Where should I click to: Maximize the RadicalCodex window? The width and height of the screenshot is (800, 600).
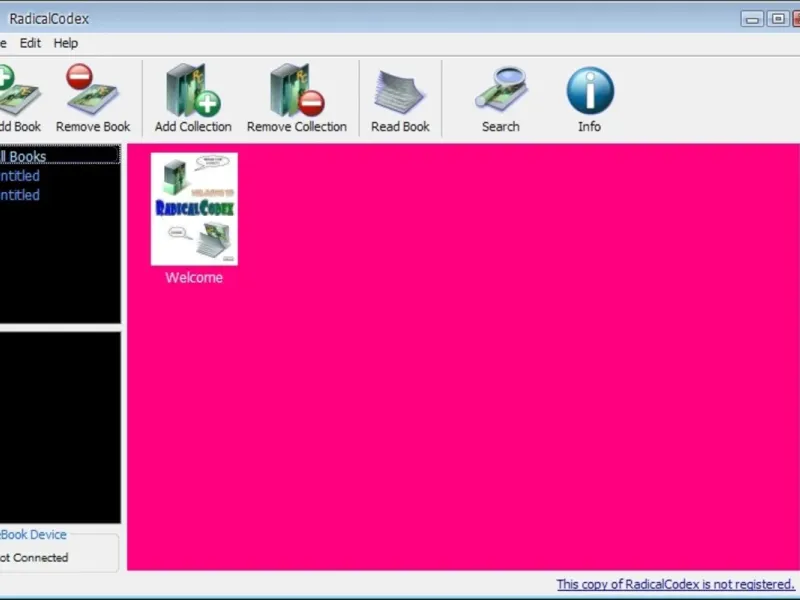pyautogui.click(x=778, y=19)
